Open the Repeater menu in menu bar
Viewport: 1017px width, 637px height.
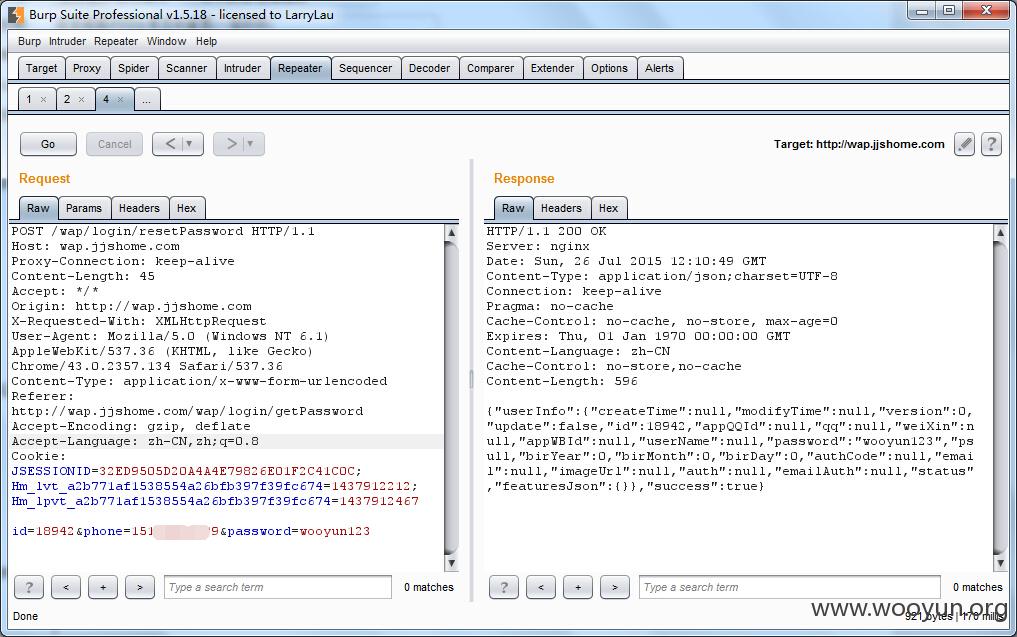[x=115, y=41]
